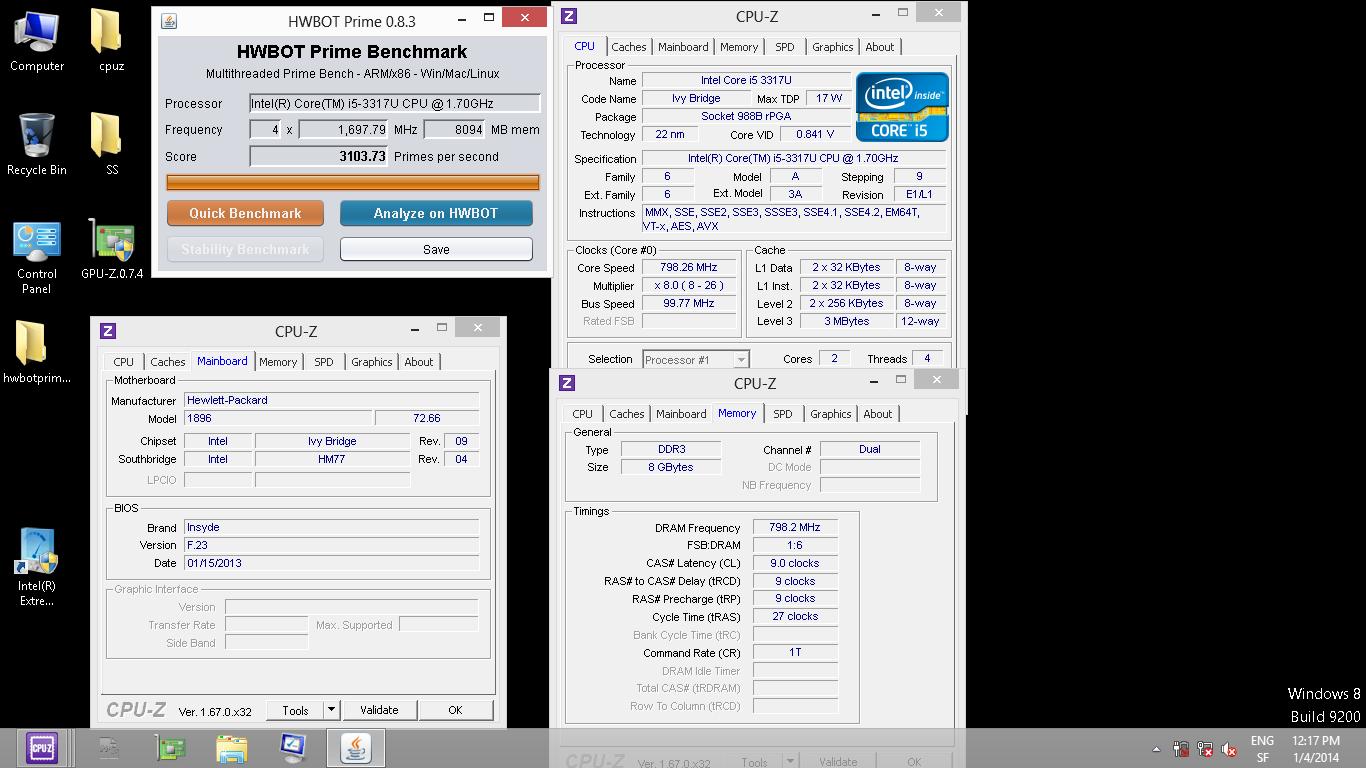
Task: Click the disconnected network tray icon
Action: (x=1205, y=749)
